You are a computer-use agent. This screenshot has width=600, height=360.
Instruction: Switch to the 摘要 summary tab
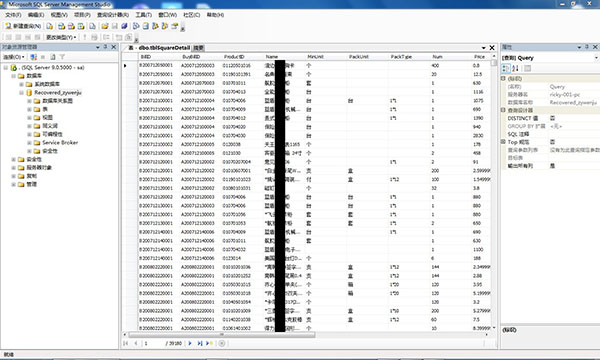pos(198,48)
